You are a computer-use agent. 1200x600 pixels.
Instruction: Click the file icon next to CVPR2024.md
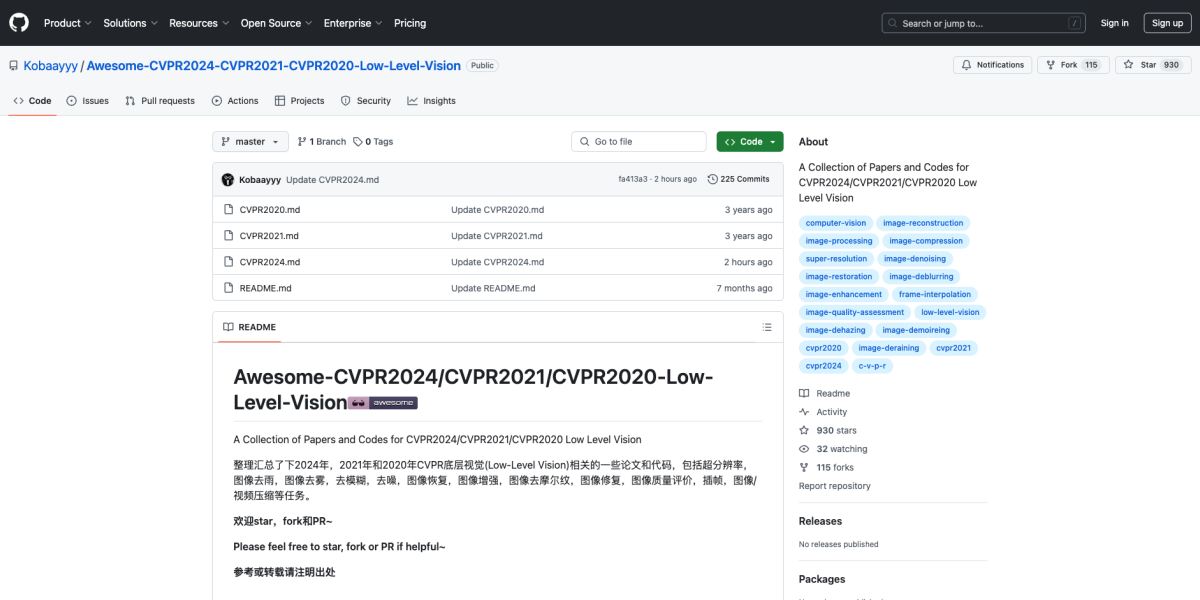point(228,261)
